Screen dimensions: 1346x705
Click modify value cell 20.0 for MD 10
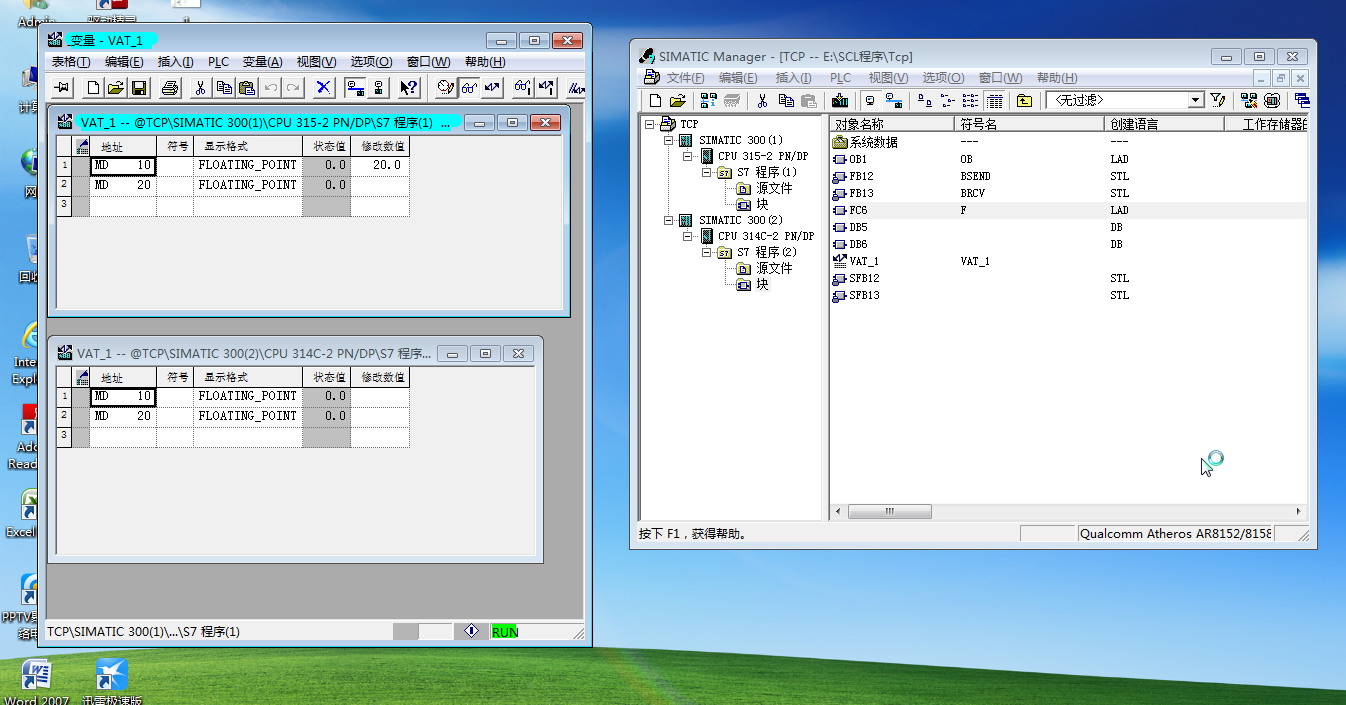[x=380, y=165]
